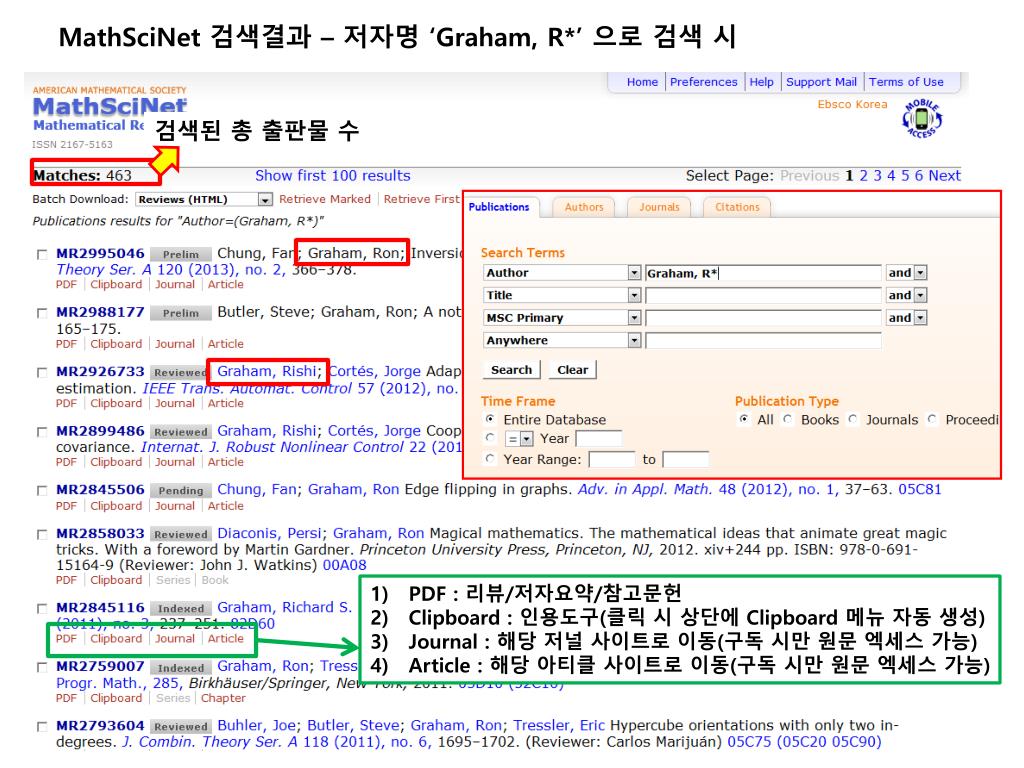Mark the MR2858033 Magical mathematics checkbox
Screen dimensions: 1024x768
coord(42,534)
